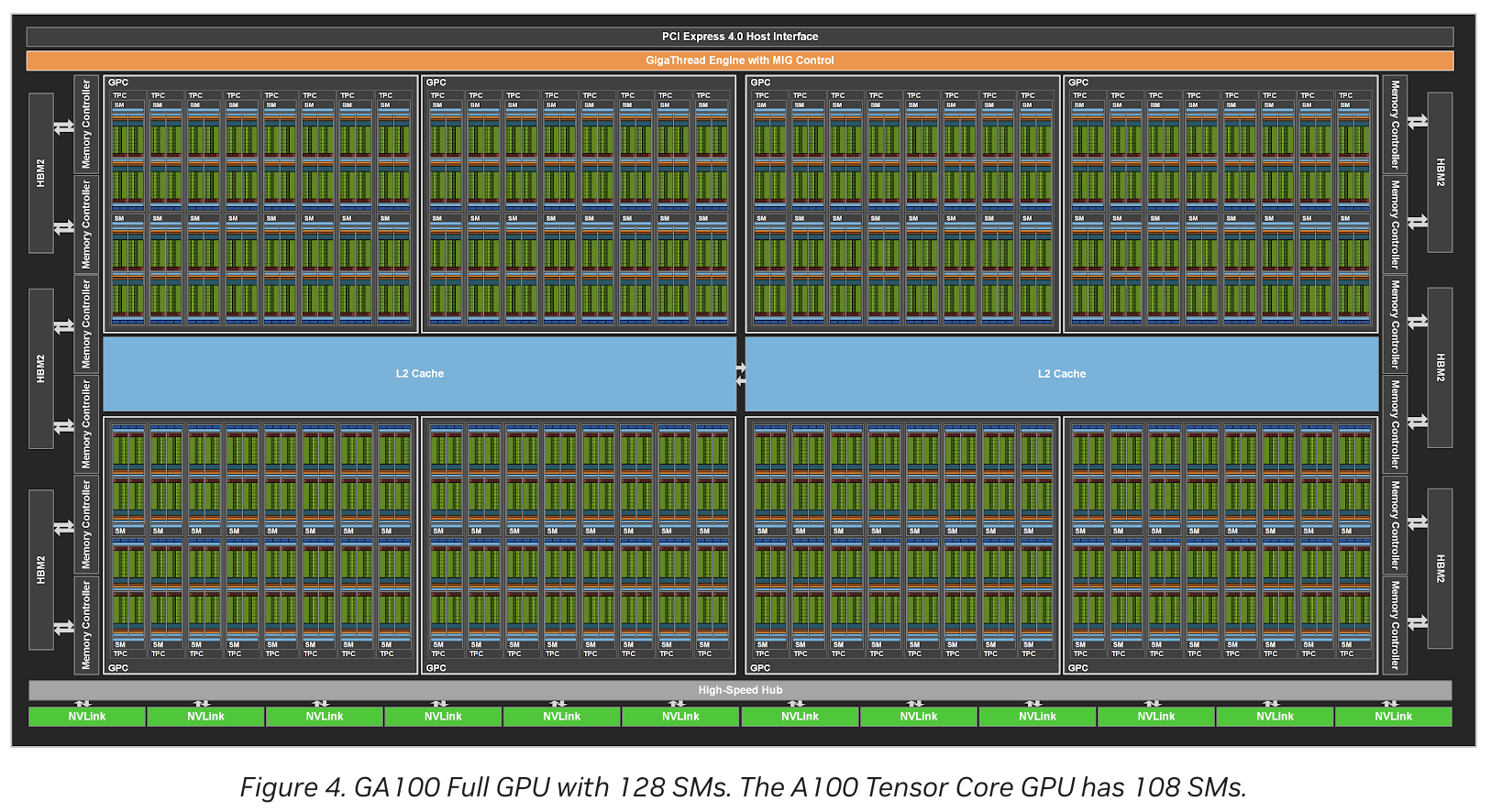Screen dimensions: 1491x812
Task: Click the bottom HBM2 block on the left side
Action: point(41,569)
